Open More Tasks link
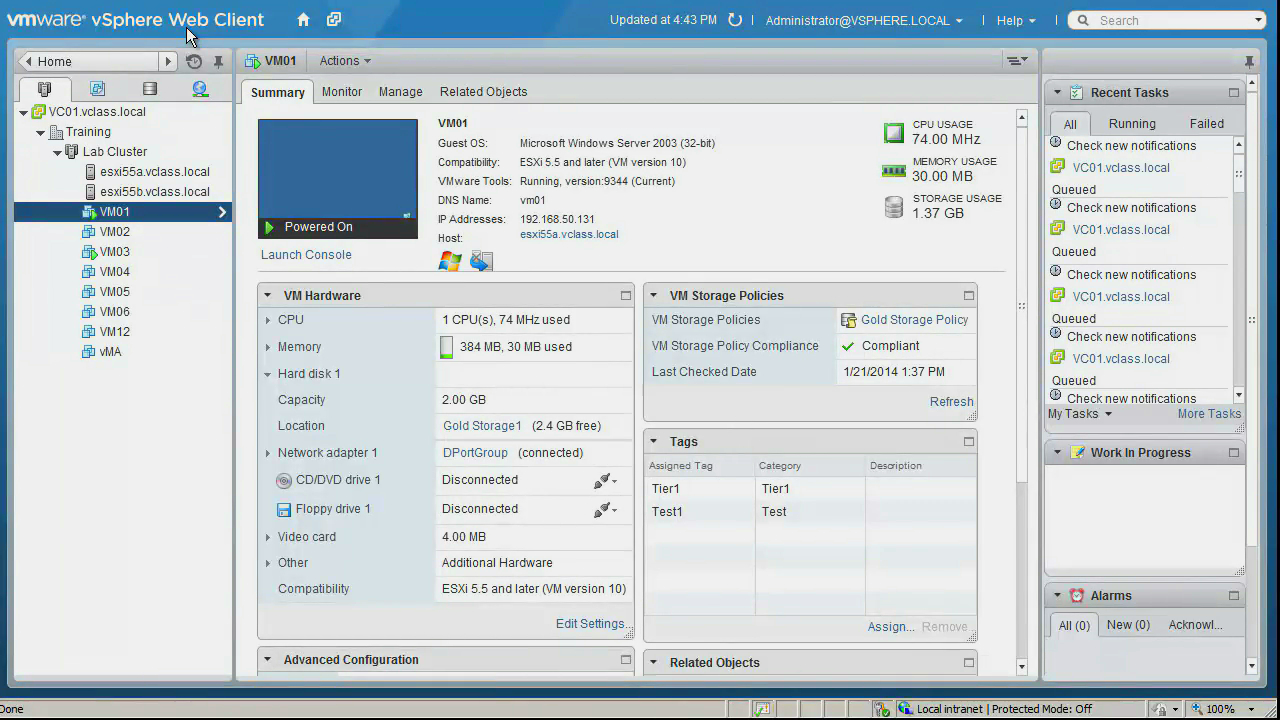Image resolution: width=1280 pixels, height=720 pixels. tap(1209, 414)
